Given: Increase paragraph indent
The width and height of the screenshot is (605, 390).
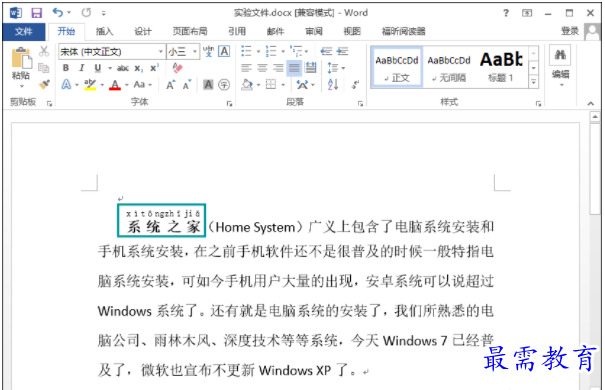Looking at the screenshot, I should tap(343, 51).
